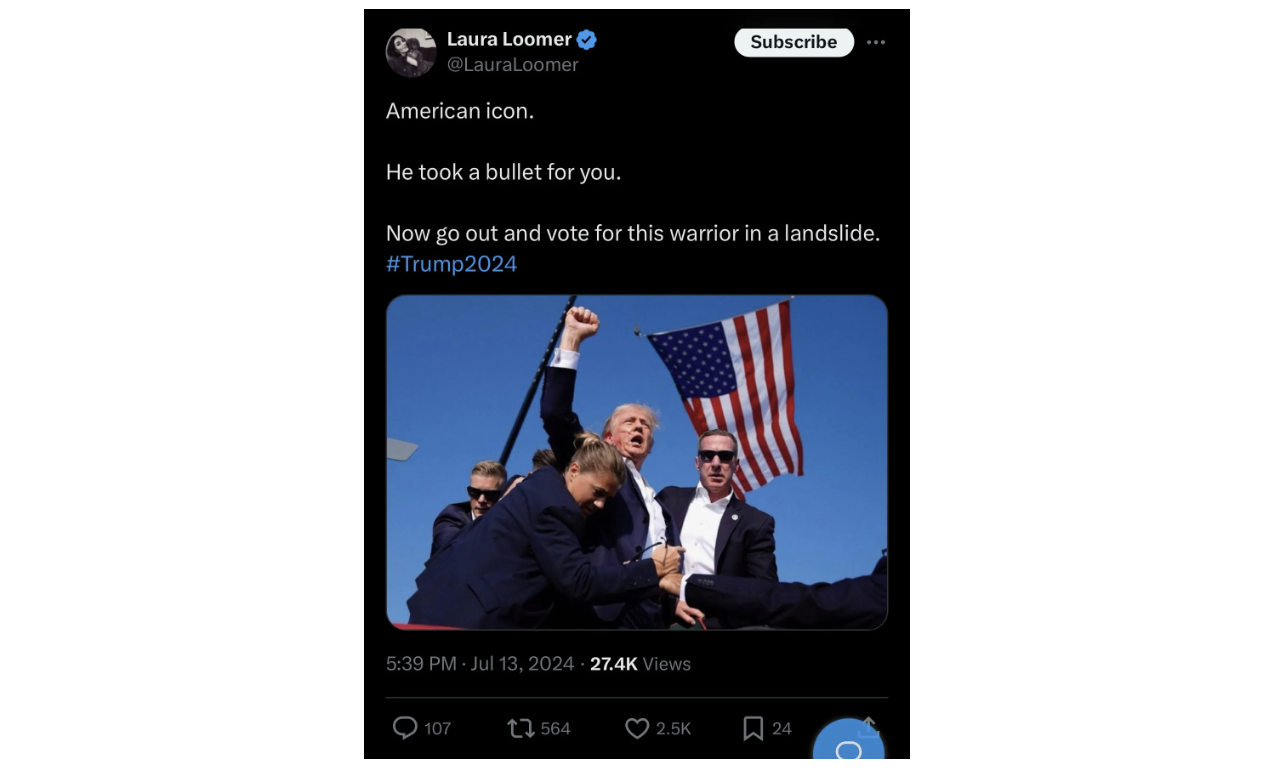
Task: Click the 564 reposts count
Action: [x=555, y=729]
